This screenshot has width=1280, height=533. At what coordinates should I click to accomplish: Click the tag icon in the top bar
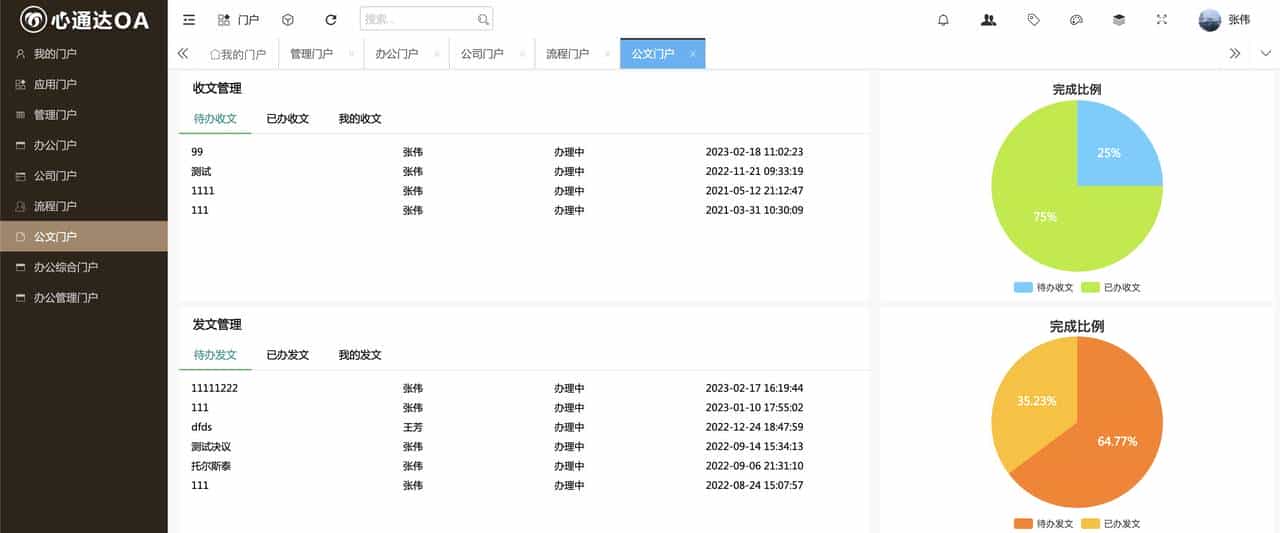(1033, 20)
